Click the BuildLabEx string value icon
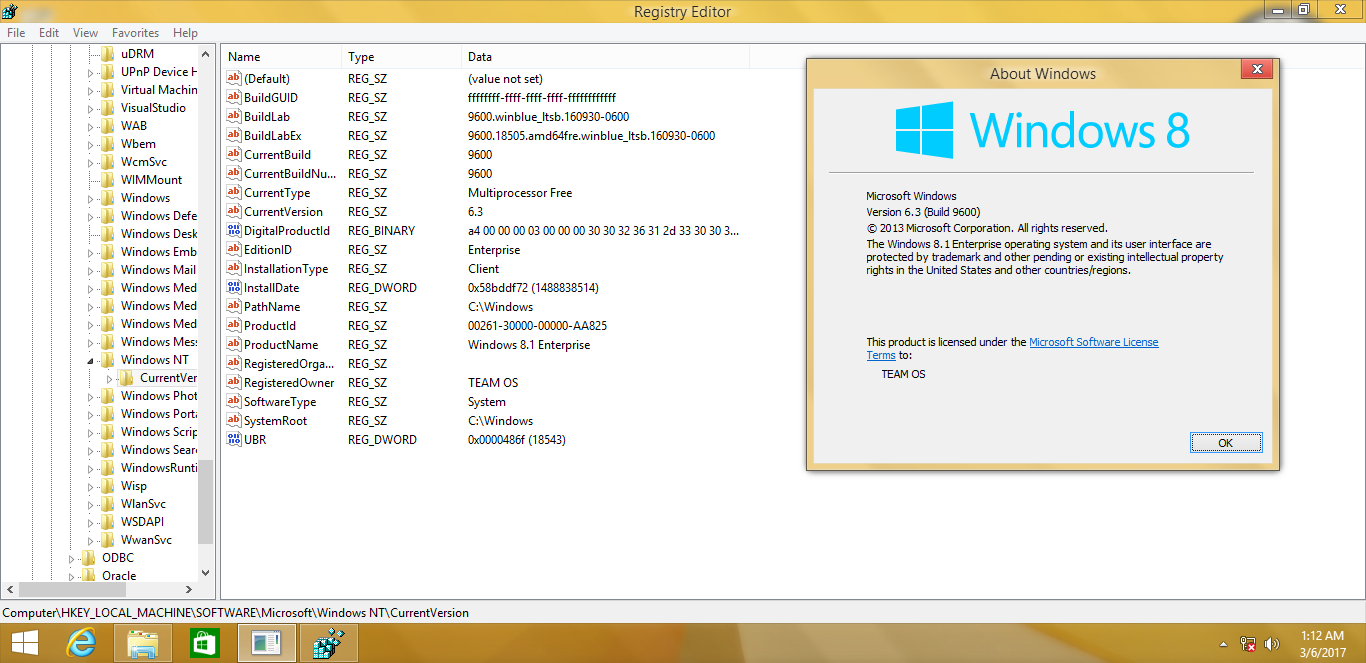 pos(234,136)
